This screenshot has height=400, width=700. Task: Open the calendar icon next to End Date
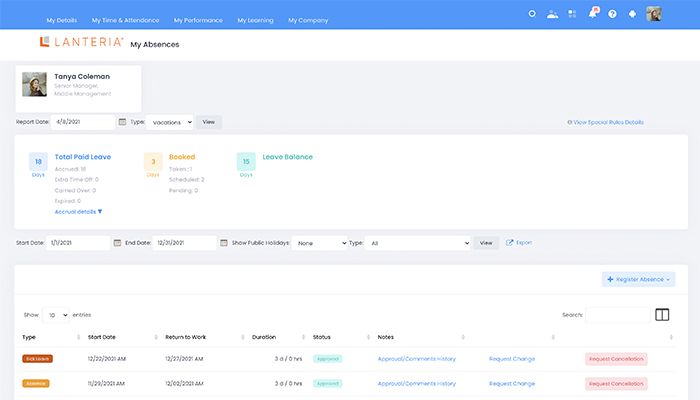pos(223,242)
